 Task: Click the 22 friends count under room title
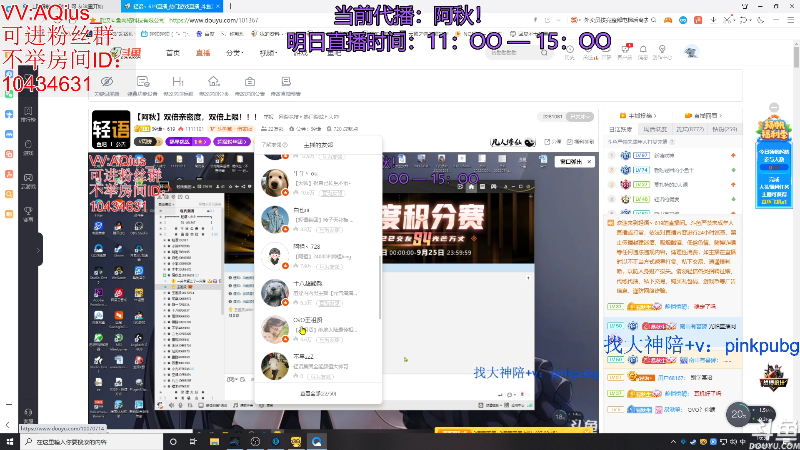point(272,129)
